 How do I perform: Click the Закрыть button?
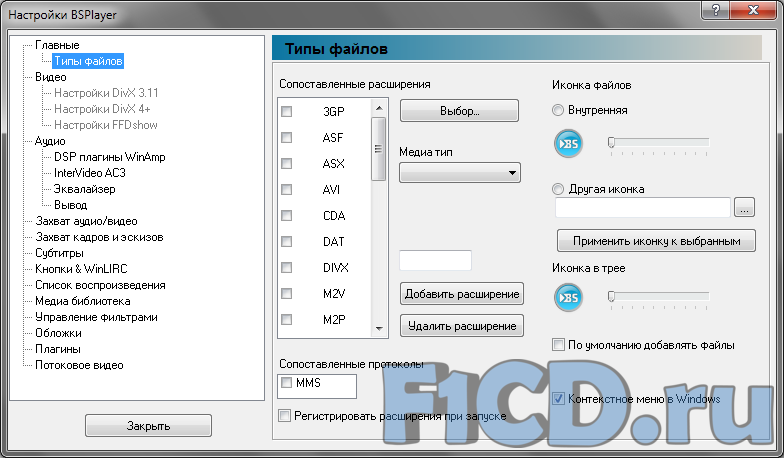[x=148, y=426]
